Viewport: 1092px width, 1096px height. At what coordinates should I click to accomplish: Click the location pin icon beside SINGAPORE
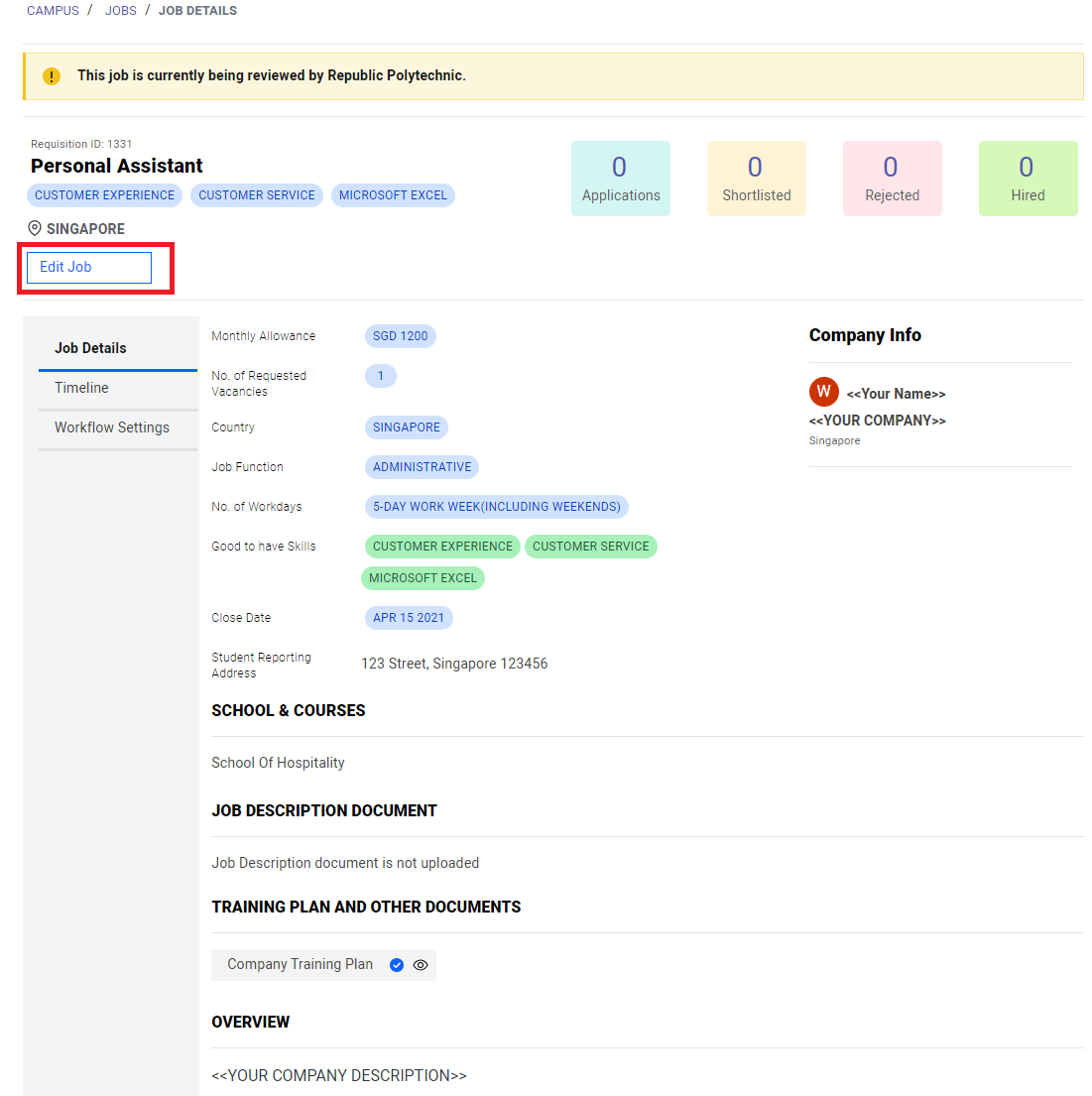35,229
